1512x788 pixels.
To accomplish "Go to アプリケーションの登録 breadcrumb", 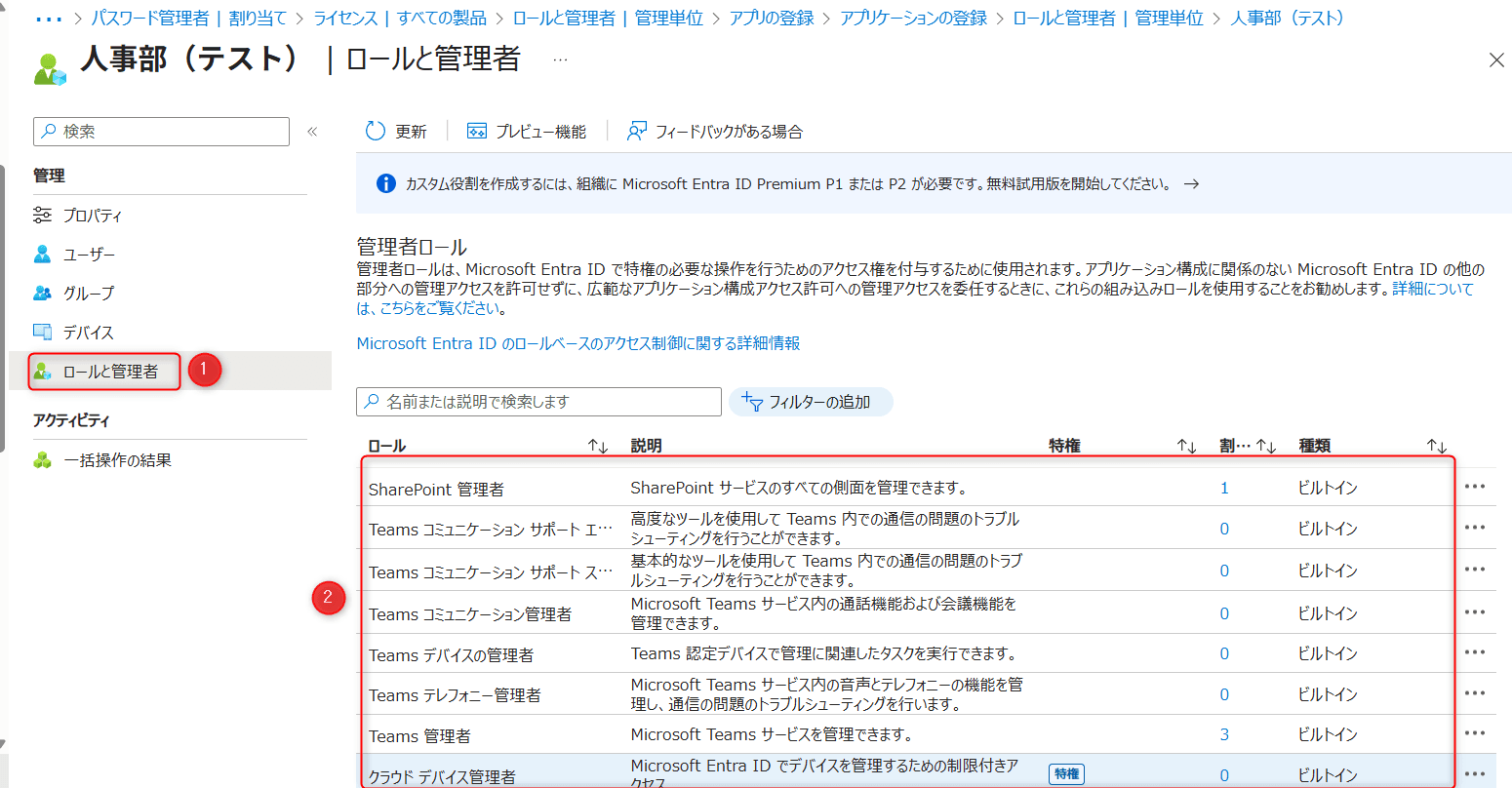I will (913, 19).
